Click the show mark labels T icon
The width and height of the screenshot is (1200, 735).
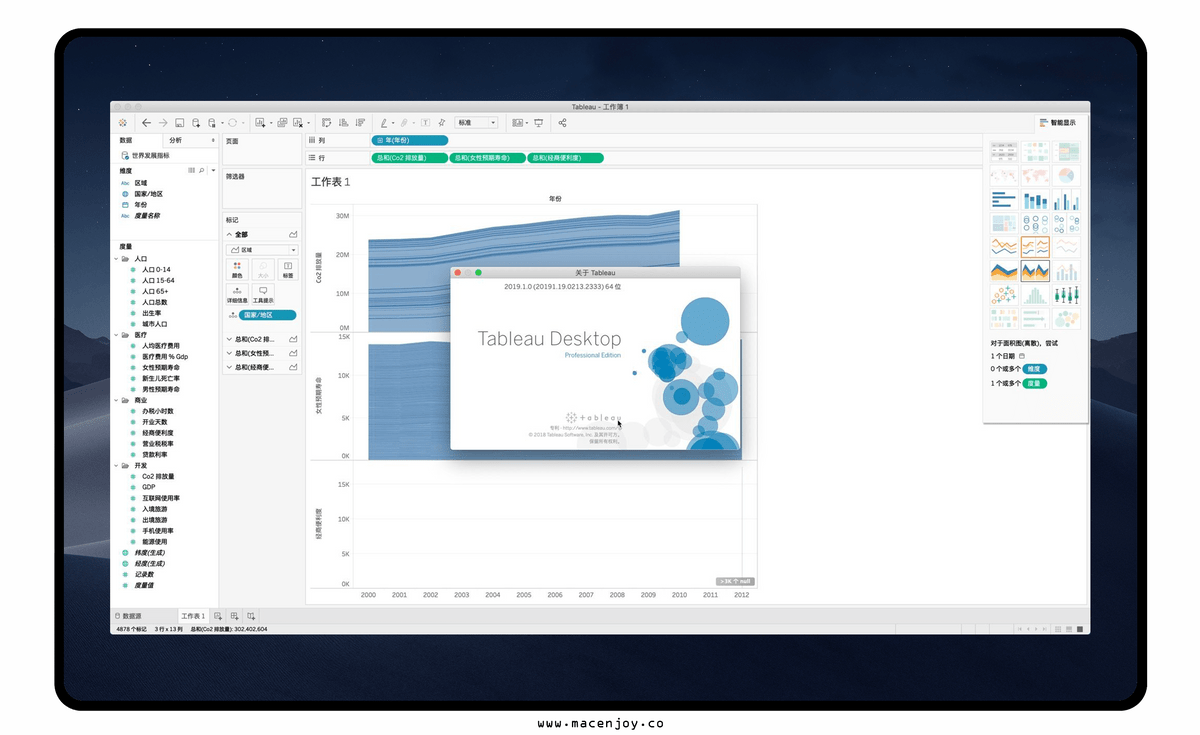coord(425,122)
